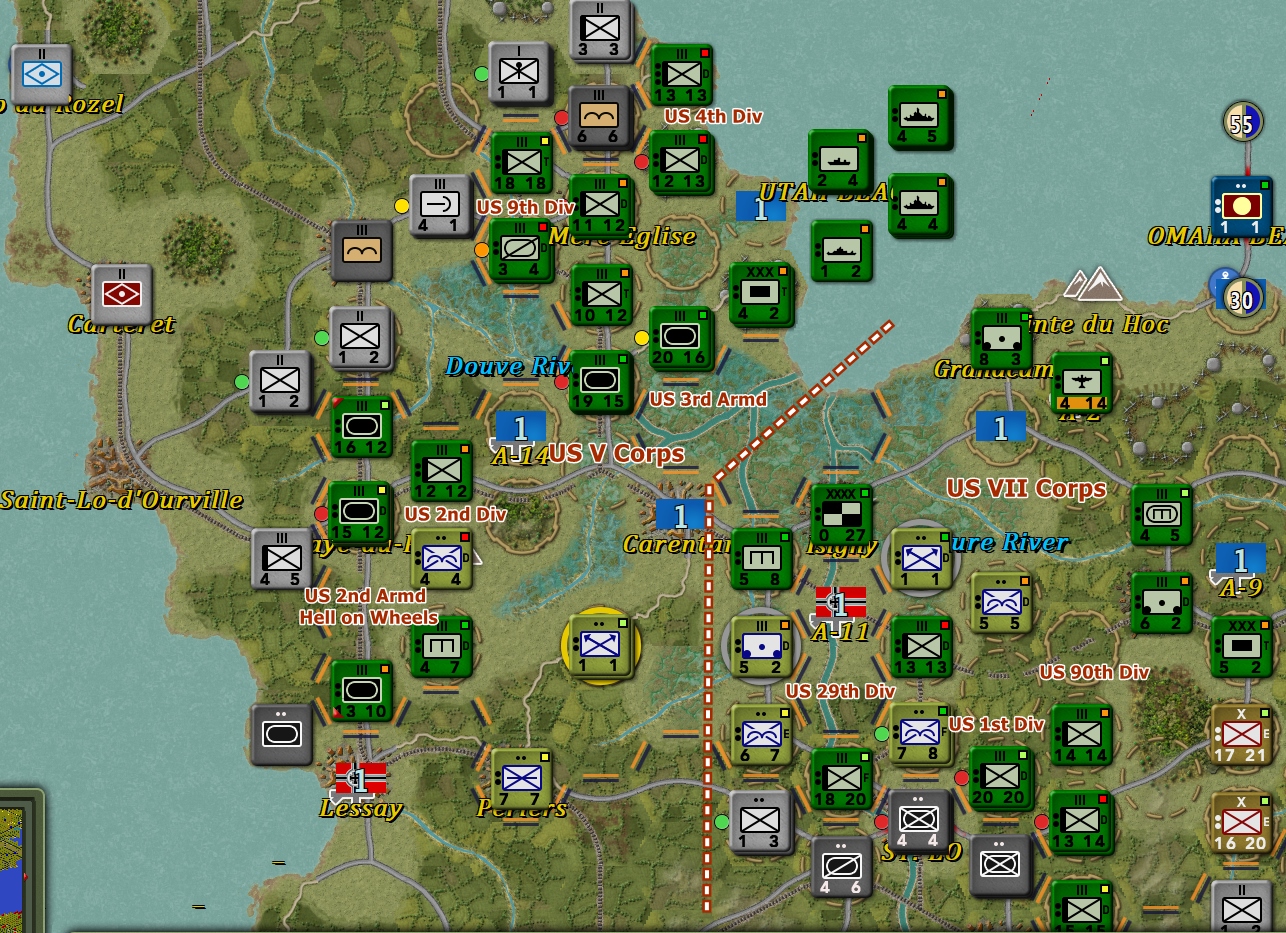The height and width of the screenshot is (933, 1286).
Task: Select the 20-16 armor unit
Action: pyautogui.click(x=680, y=338)
